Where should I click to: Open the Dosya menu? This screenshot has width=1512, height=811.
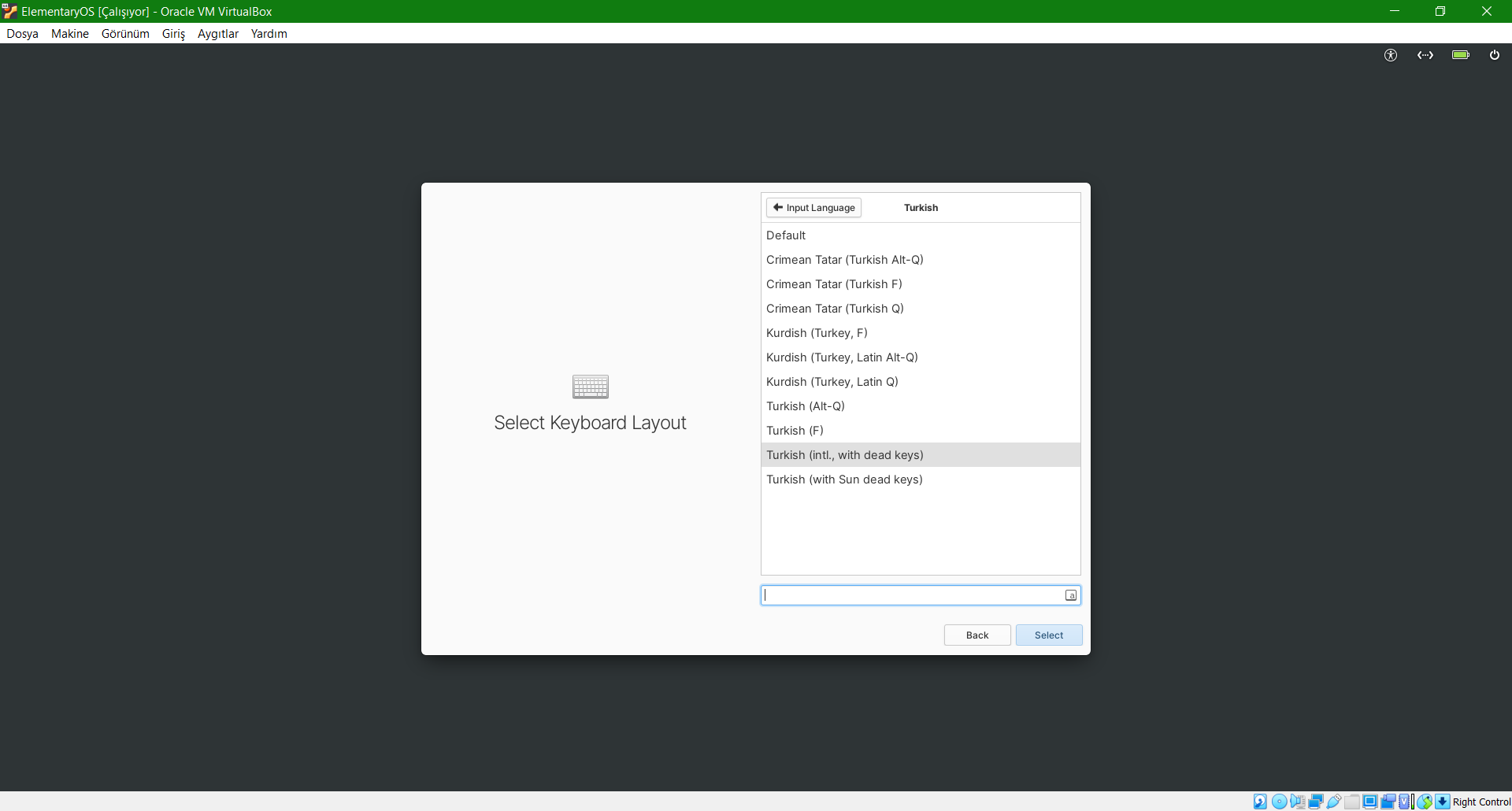pos(22,34)
